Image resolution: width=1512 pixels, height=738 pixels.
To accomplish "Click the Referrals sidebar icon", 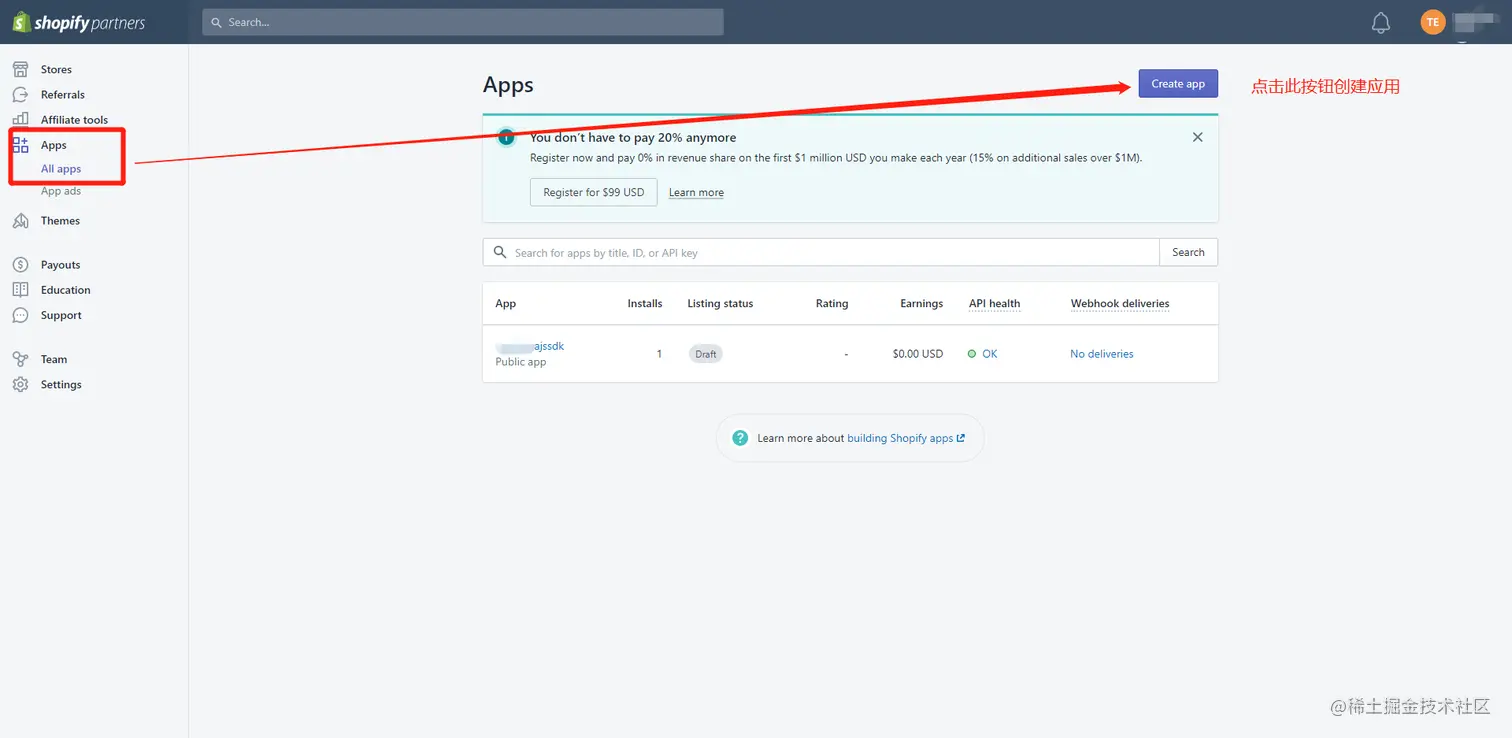I will pos(20,94).
